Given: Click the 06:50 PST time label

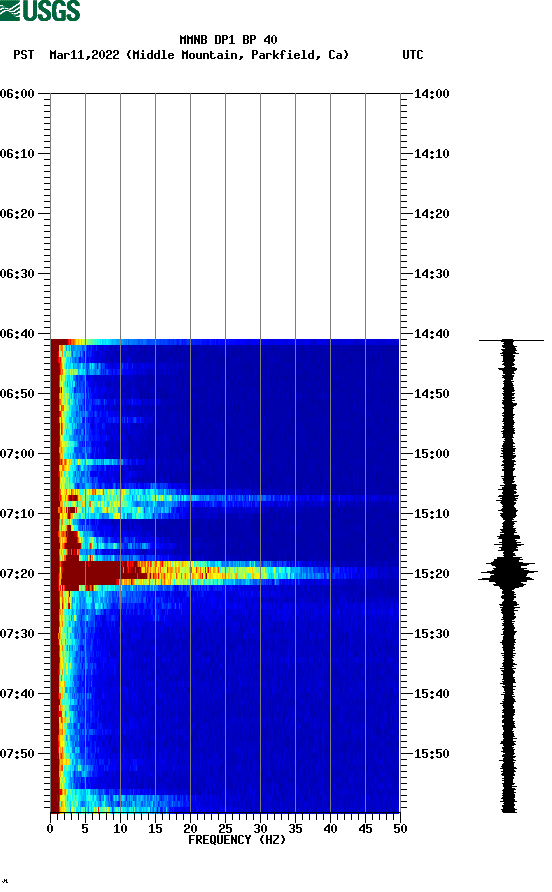Looking at the screenshot, I should point(18,394).
